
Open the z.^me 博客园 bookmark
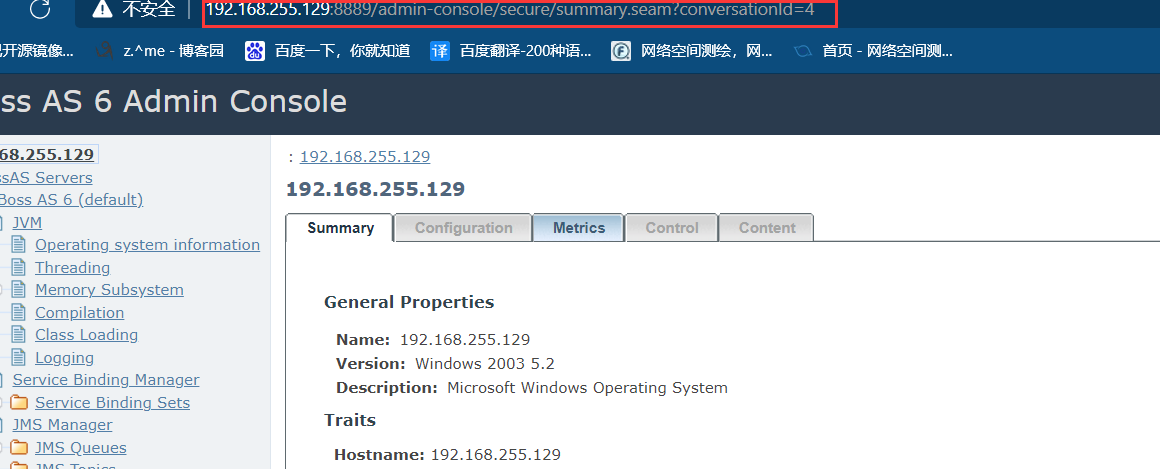click(x=161, y=50)
